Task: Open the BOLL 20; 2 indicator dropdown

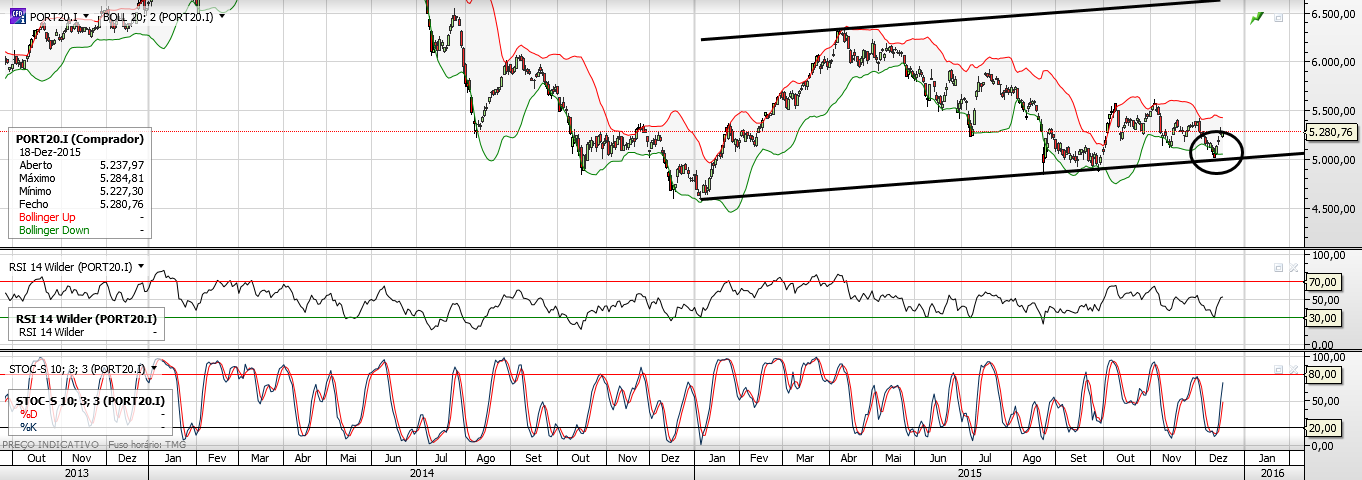Action: [222, 18]
